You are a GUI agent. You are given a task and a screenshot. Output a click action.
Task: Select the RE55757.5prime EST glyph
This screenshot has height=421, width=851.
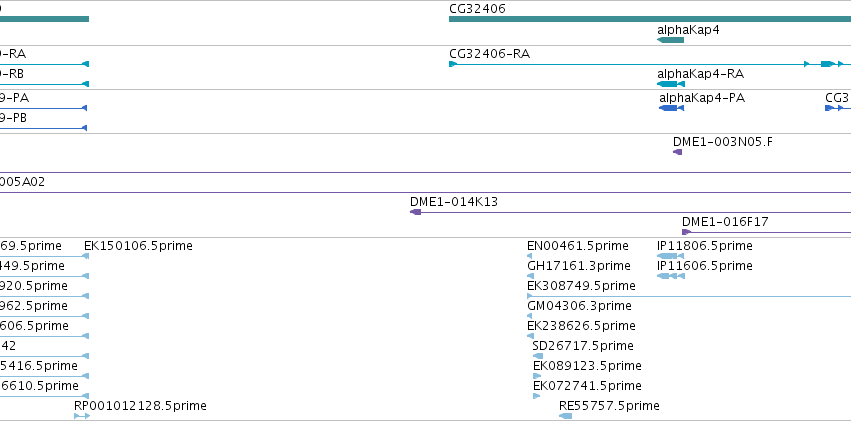tap(566, 416)
